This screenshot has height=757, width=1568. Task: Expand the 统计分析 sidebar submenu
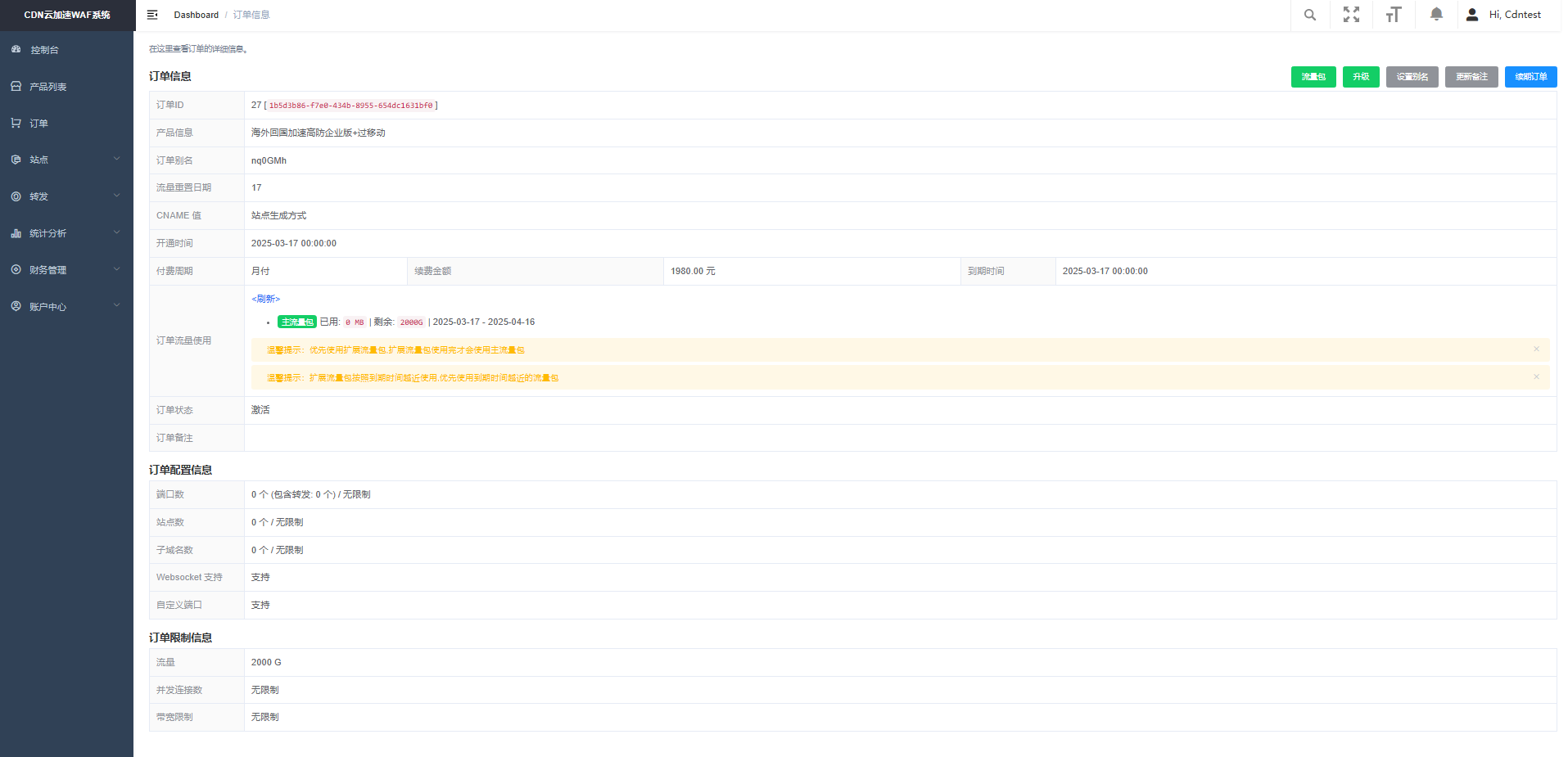click(66, 233)
